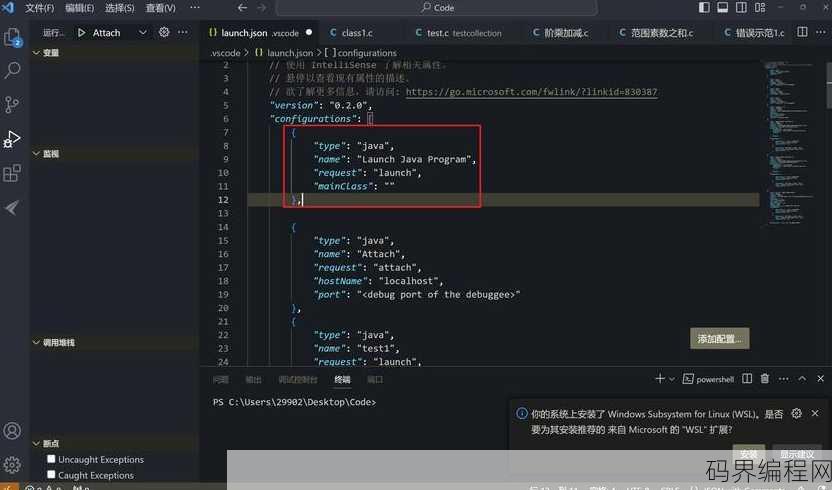Collapse the 变量 section
Image resolution: width=832 pixels, height=490 pixels.
tap(37, 53)
